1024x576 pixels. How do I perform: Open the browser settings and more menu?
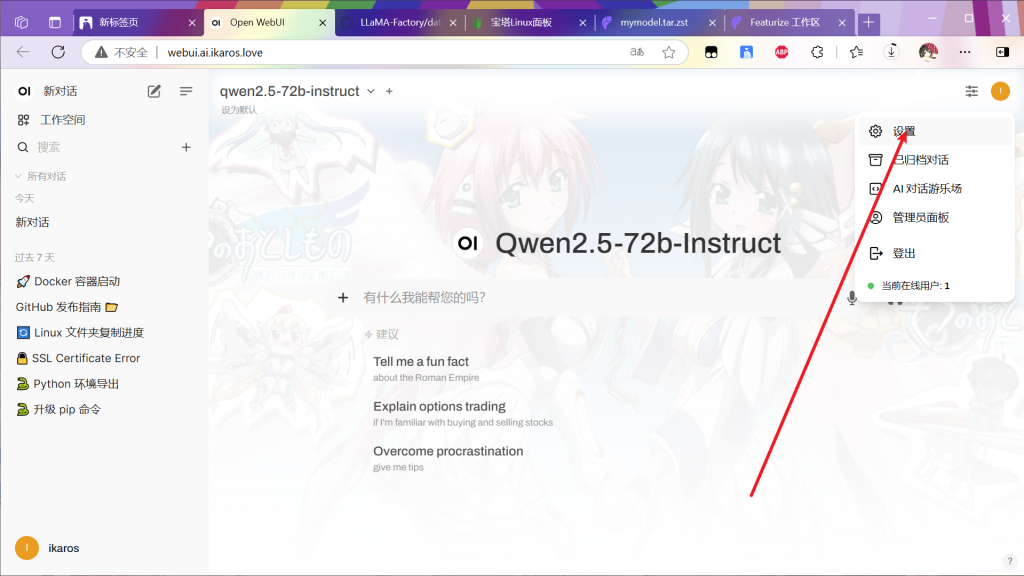pyautogui.click(x=965, y=52)
